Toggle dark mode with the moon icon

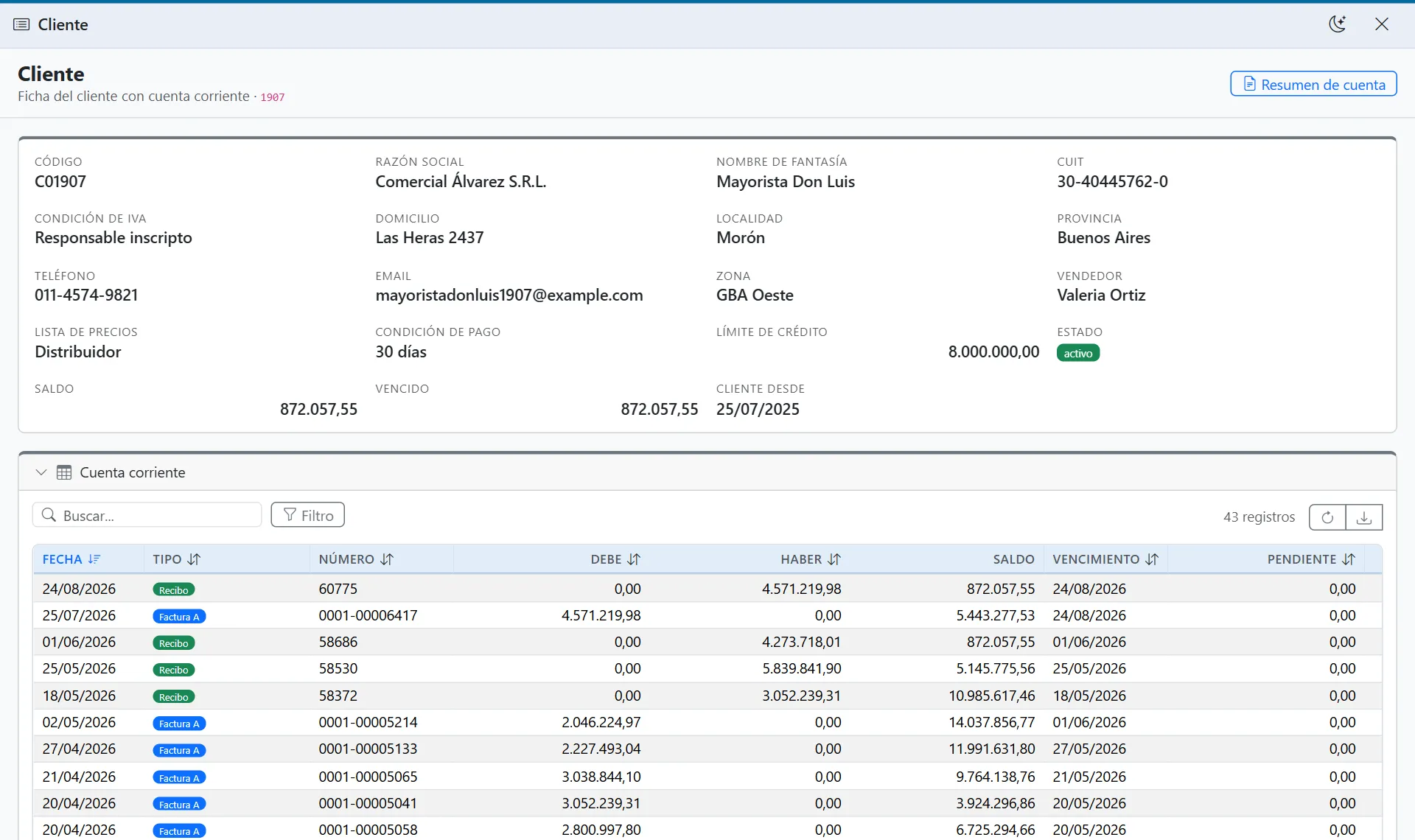(1338, 24)
